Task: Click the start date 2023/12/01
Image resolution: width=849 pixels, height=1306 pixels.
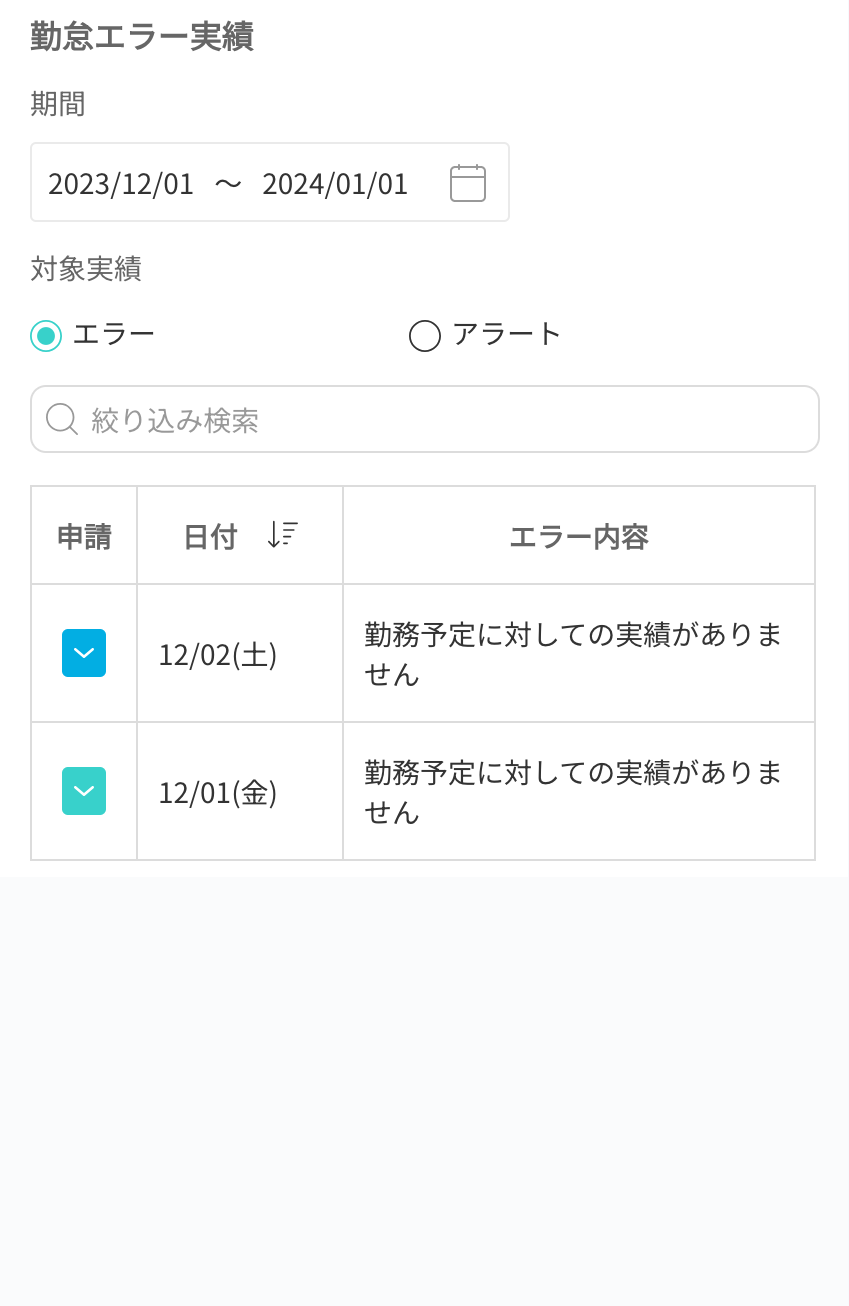Action: coord(121,184)
